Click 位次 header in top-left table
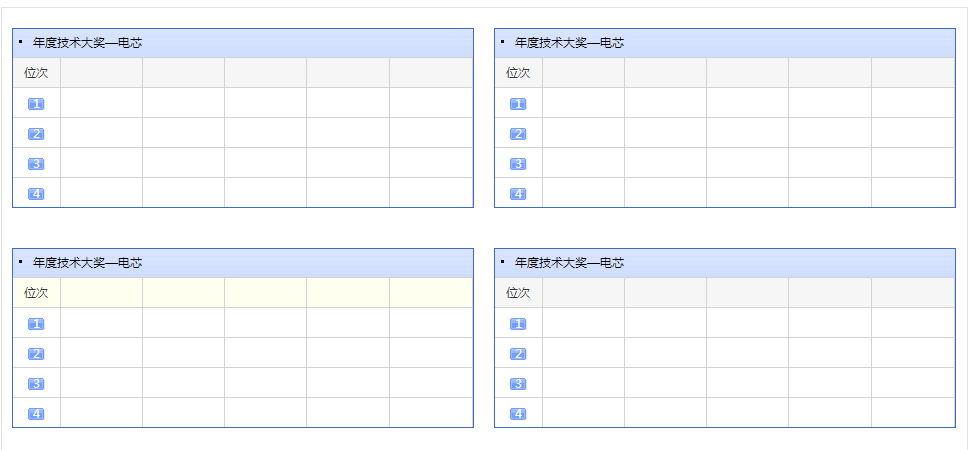 click(x=36, y=73)
